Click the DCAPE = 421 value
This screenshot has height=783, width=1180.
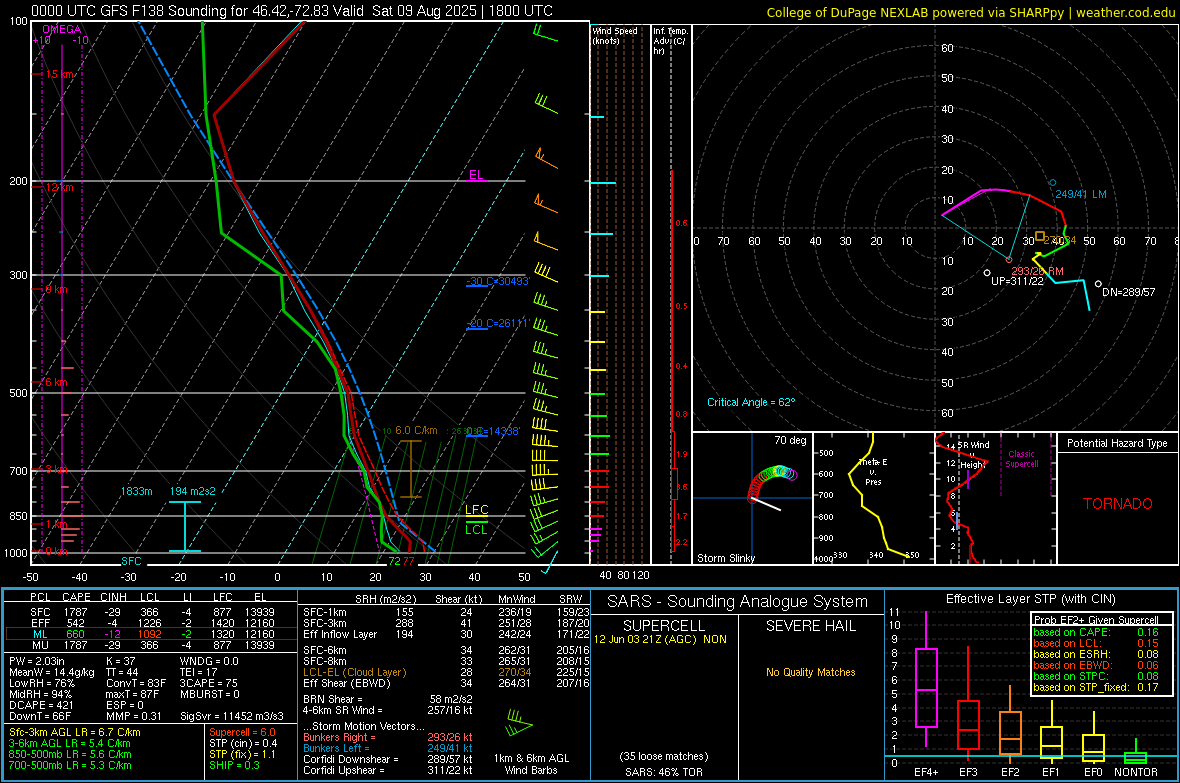41,705
